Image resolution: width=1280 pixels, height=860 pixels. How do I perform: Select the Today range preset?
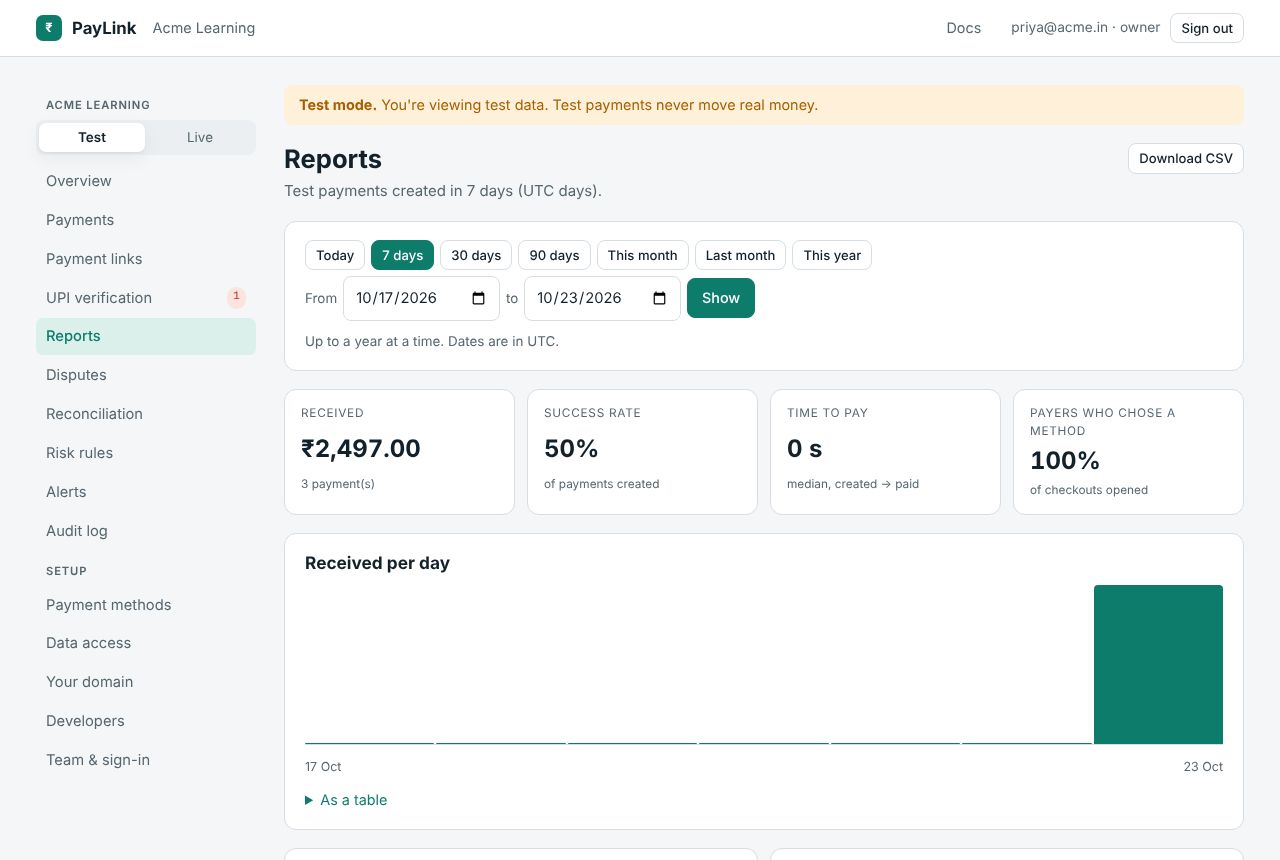(335, 255)
